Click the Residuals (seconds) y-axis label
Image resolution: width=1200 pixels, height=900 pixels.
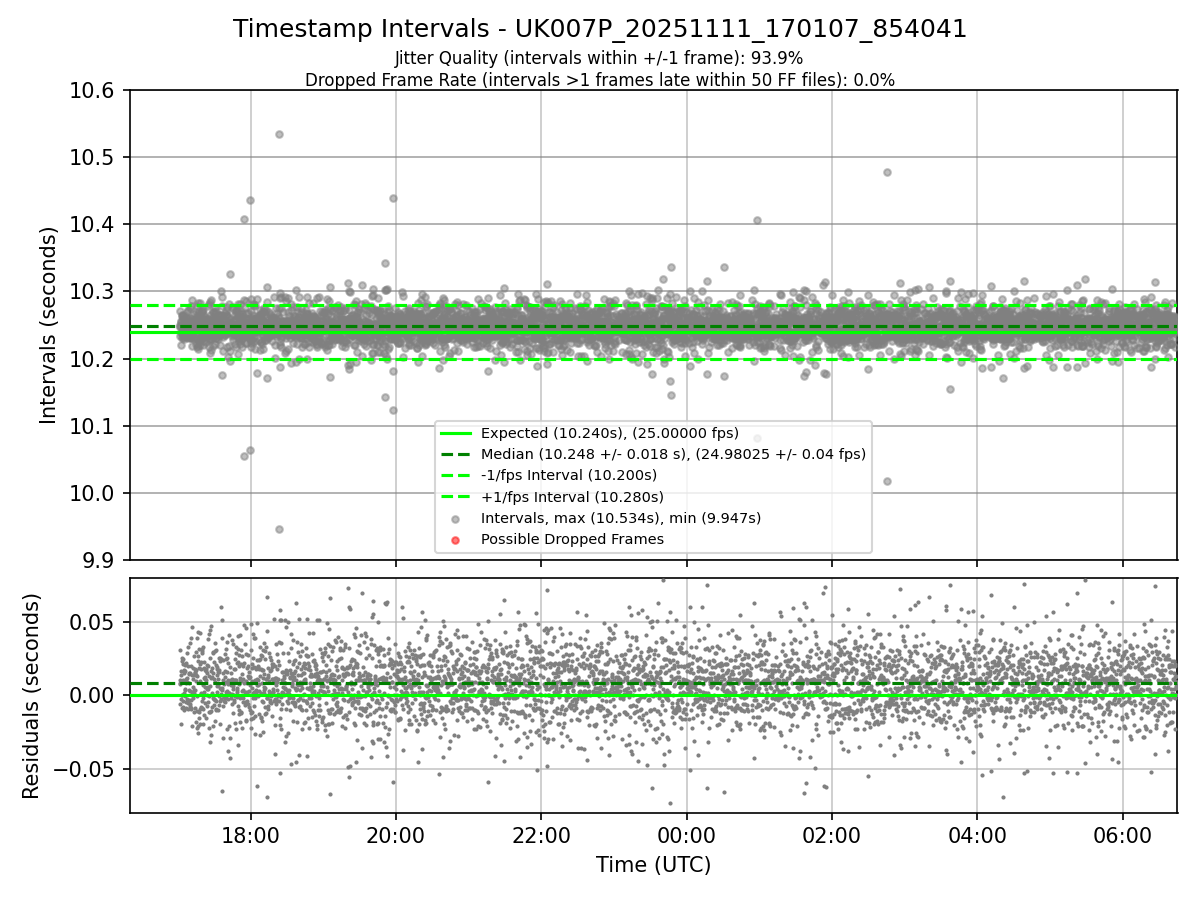tap(31, 696)
